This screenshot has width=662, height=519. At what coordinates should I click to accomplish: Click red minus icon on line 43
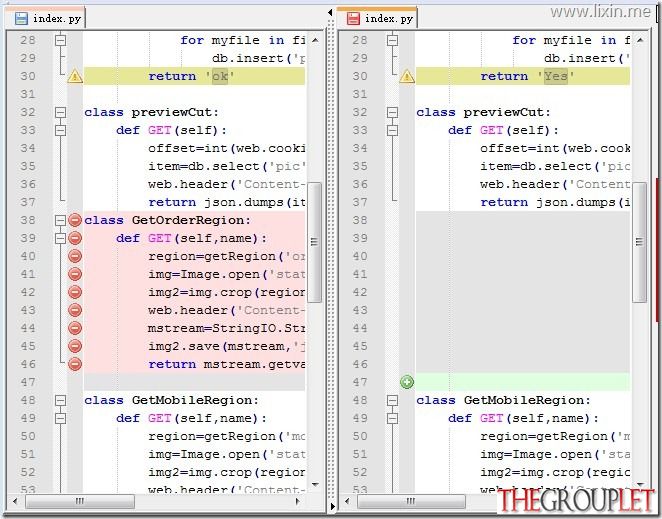tap(75, 310)
